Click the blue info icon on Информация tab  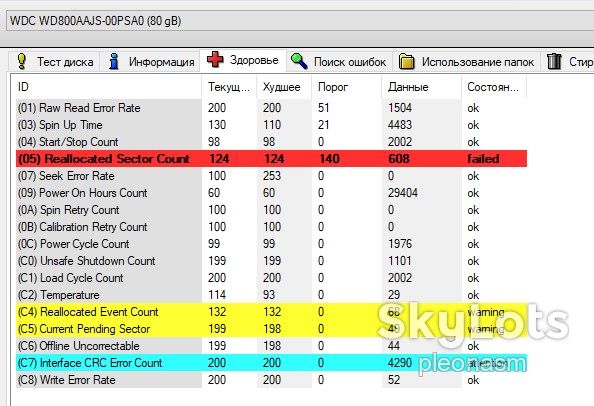[x=113, y=61]
